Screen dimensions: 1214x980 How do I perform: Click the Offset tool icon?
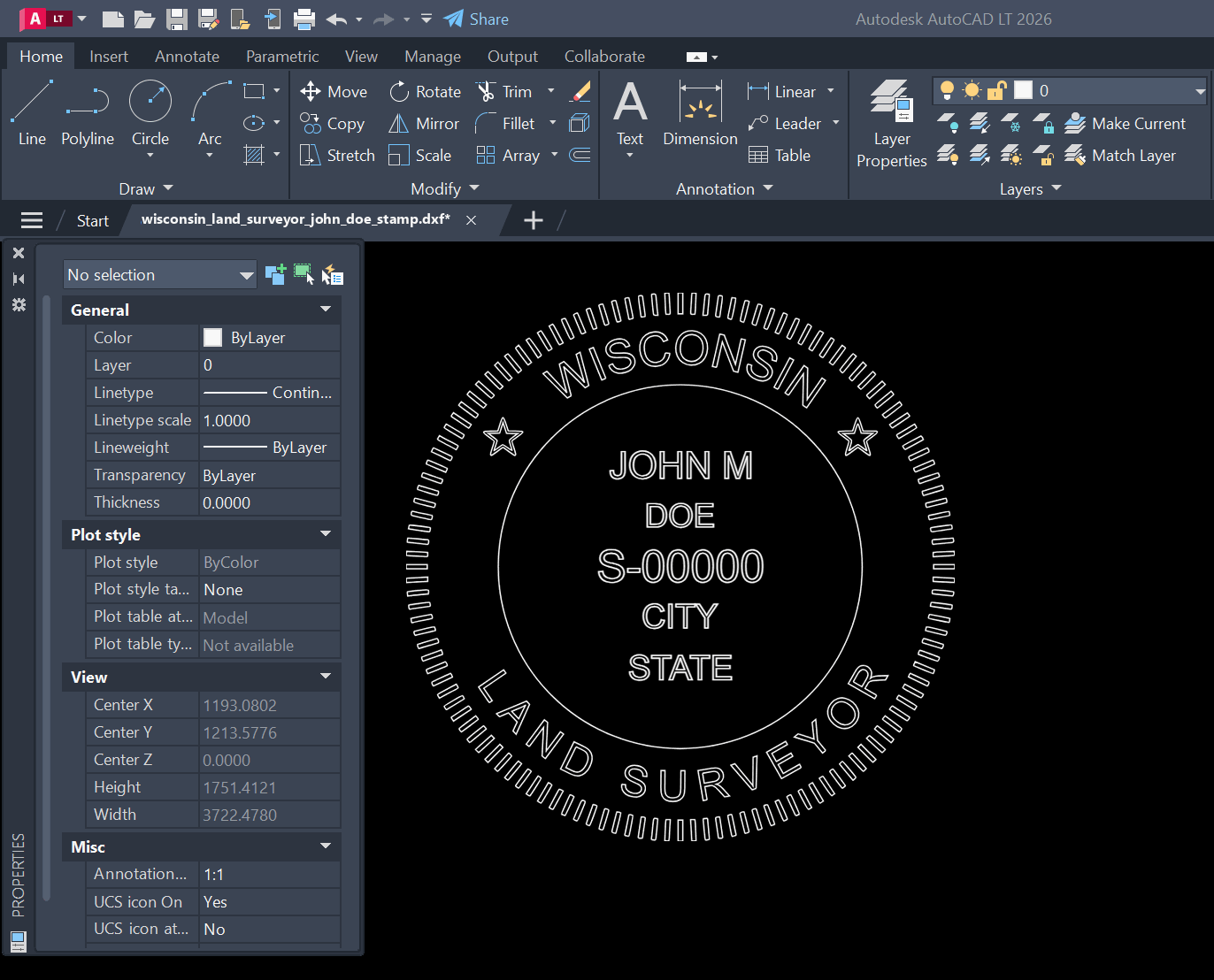[x=580, y=155]
